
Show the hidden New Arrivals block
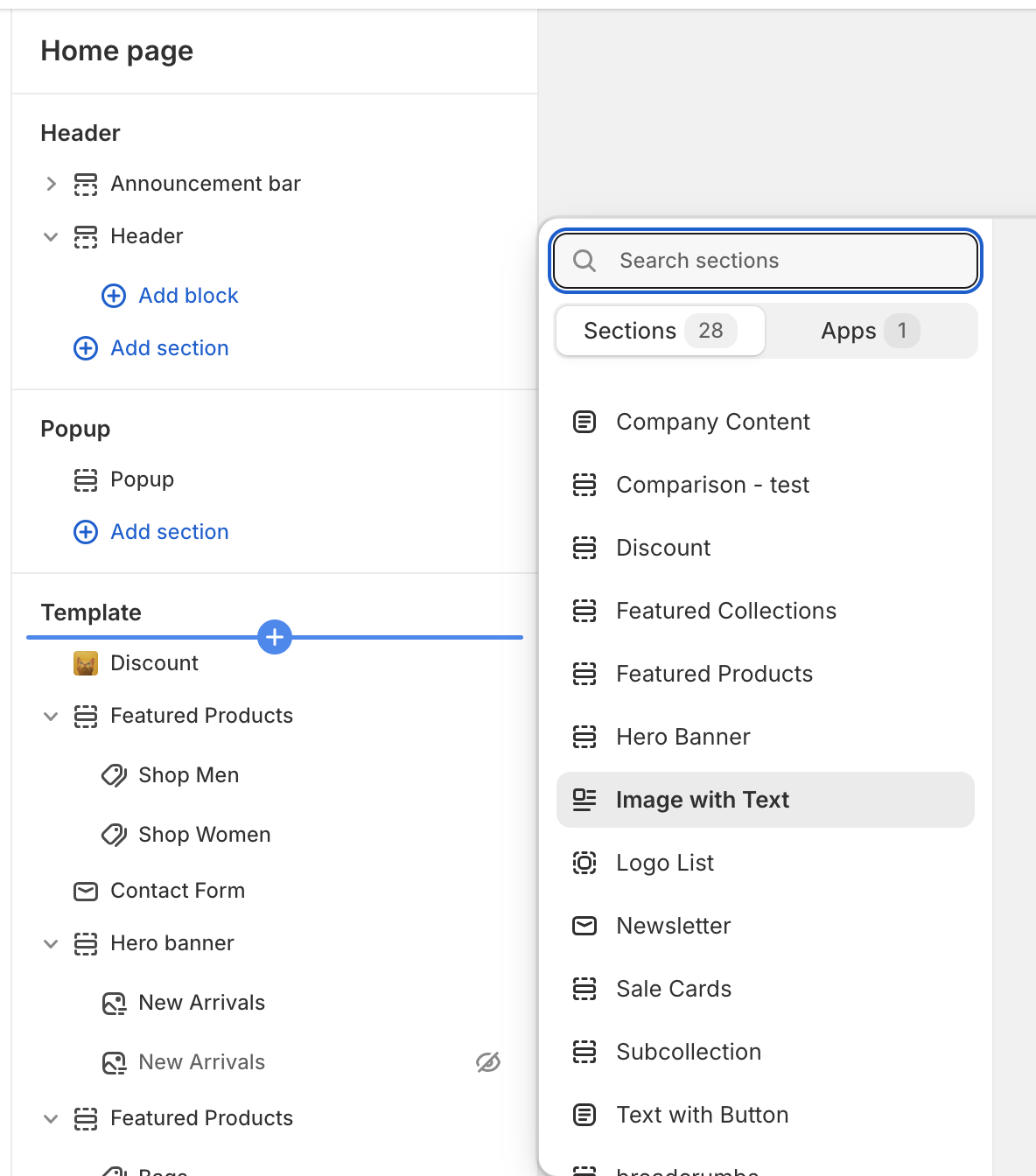click(488, 1062)
